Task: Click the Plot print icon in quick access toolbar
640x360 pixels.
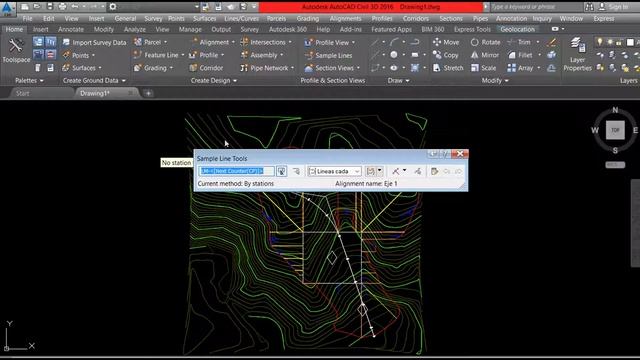Action: (x=62, y=7)
